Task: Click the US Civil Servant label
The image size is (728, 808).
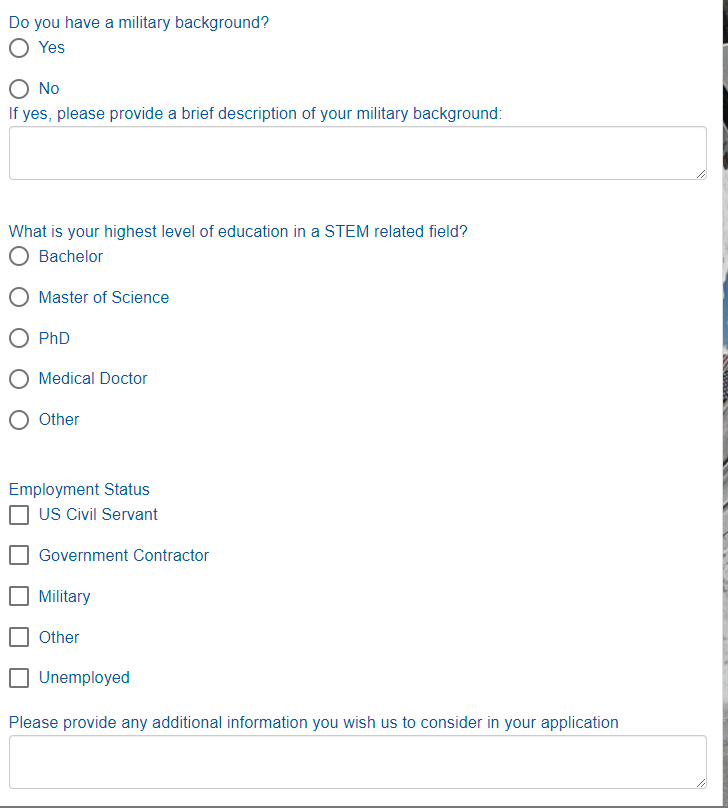Action: (x=98, y=515)
